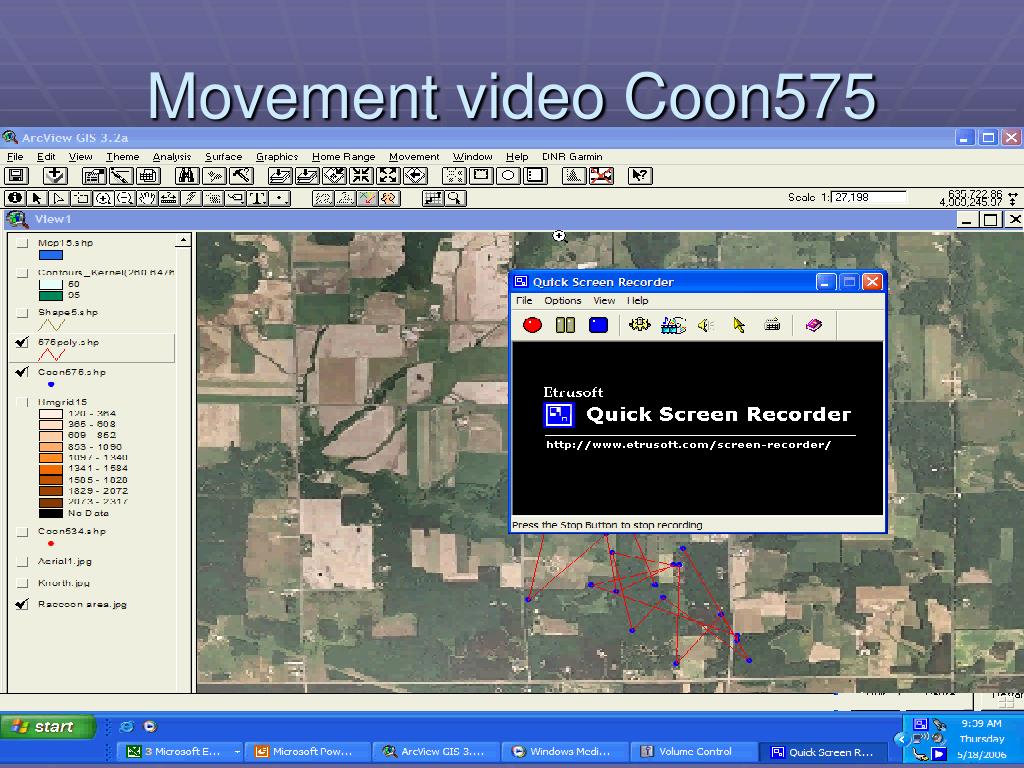Click the Zoom Out outward-arrows icon
The width and height of the screenshot is (1024, 768).
tap(388, 176)
